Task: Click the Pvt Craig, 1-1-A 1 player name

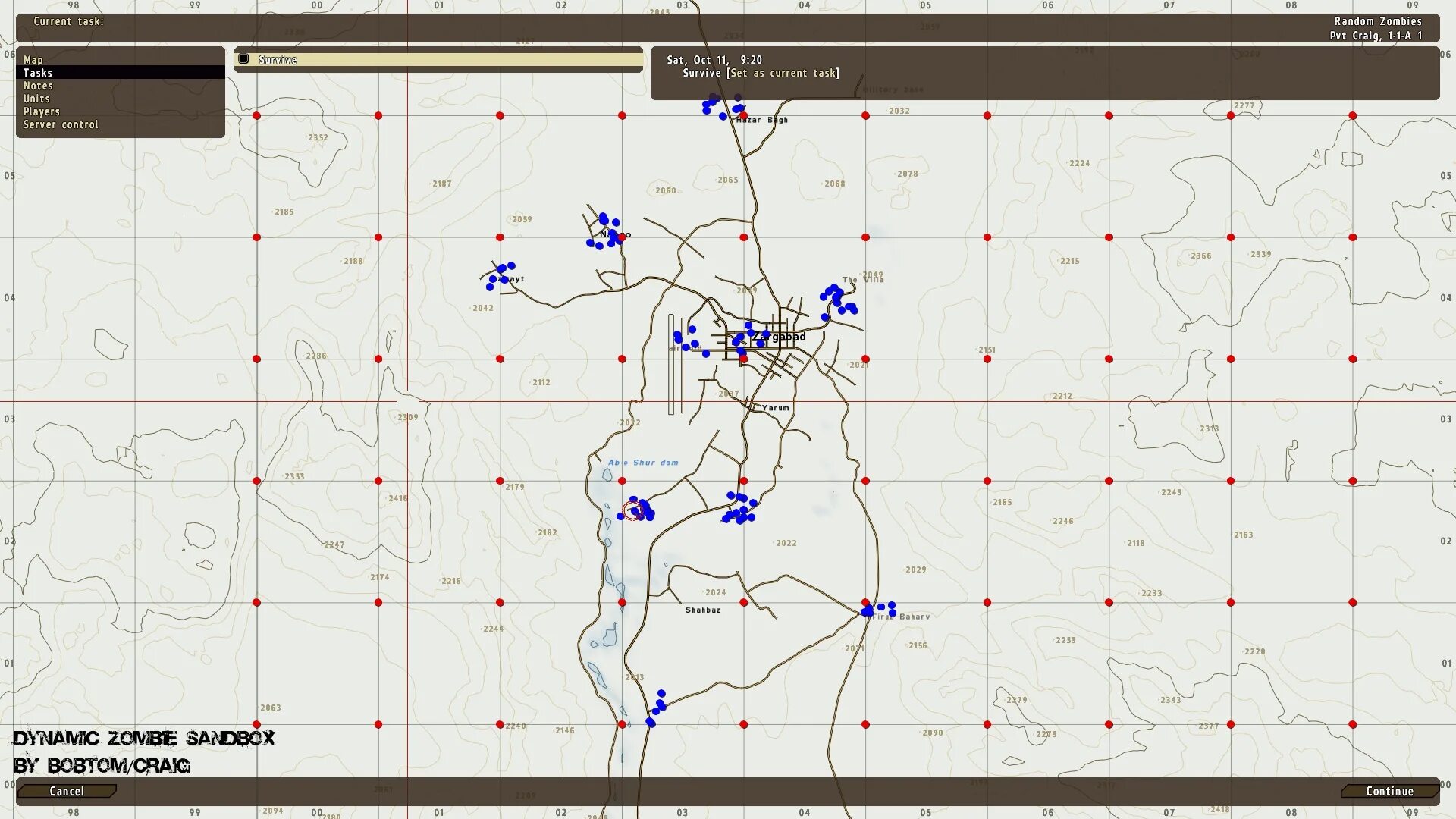Action: pyautogui.click(x=1376, y=36)
